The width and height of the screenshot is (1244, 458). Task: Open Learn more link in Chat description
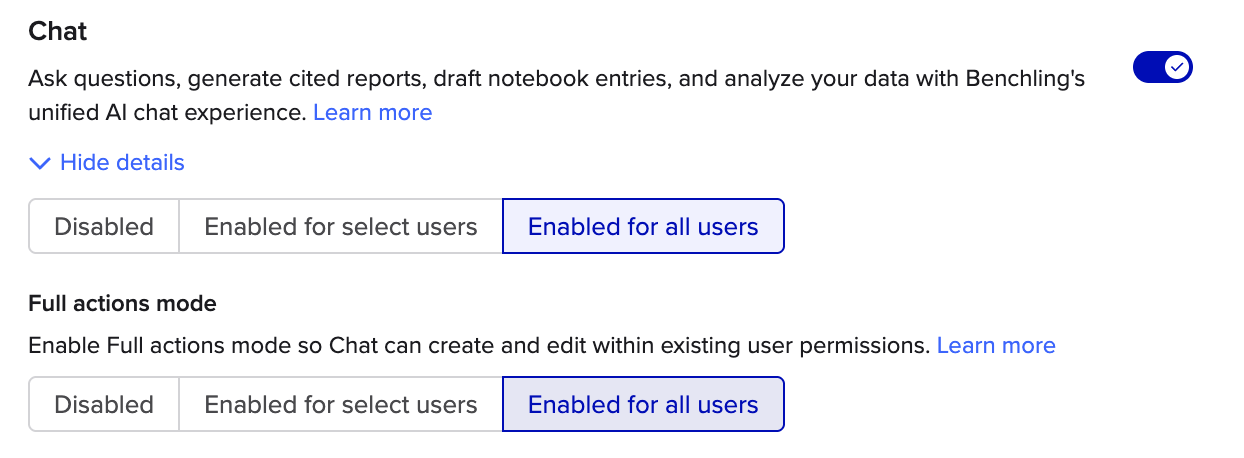(372, 112)
